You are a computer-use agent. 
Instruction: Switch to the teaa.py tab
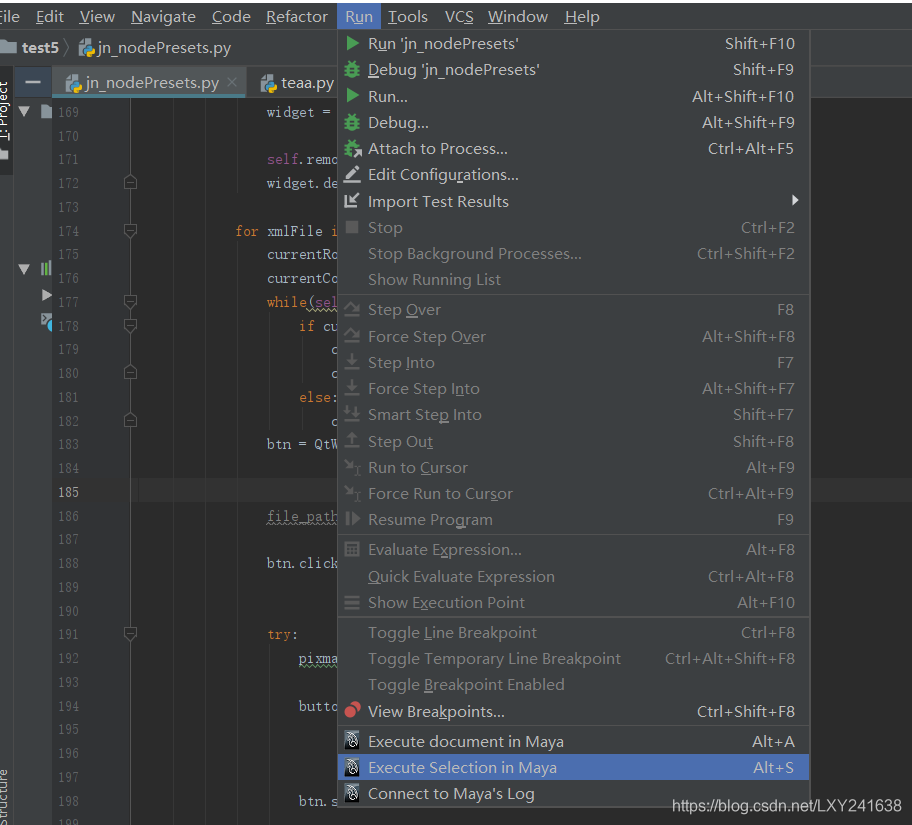[297, 83]
